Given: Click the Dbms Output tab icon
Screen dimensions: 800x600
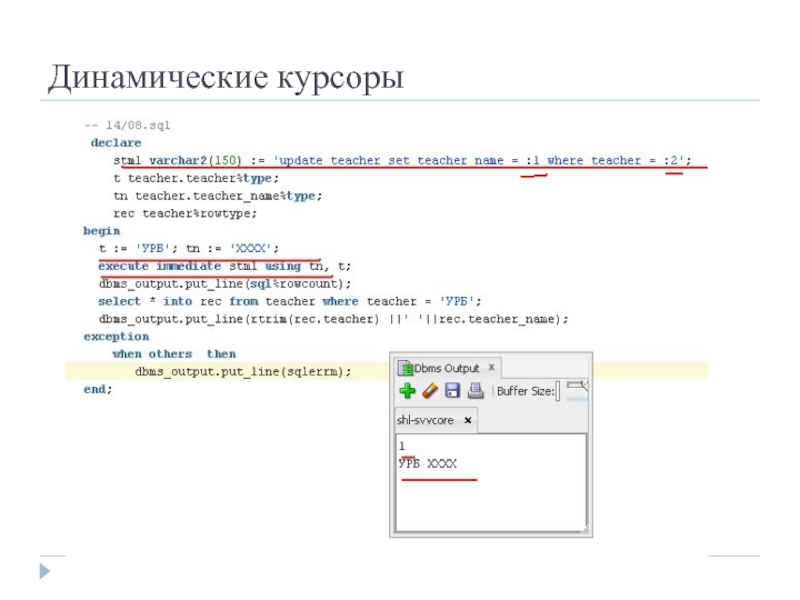Looking at the screenshot, I should (x=405, y=368).
